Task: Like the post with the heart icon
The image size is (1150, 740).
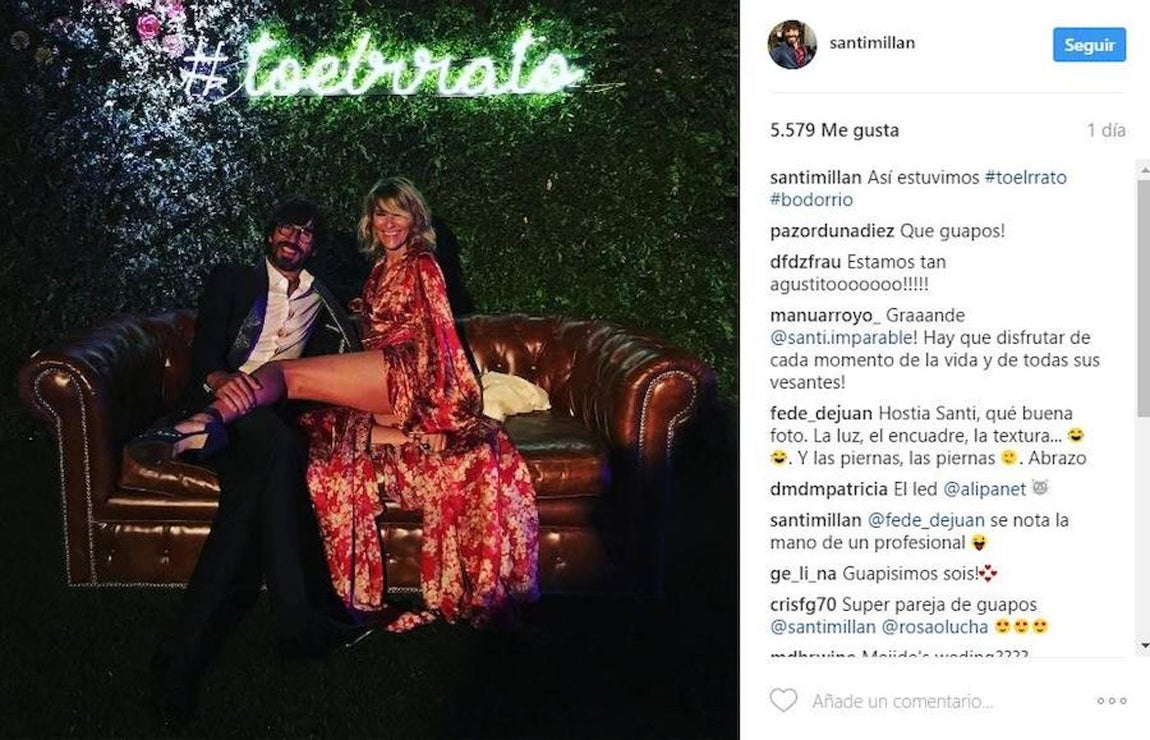Action: pos(783,700)
